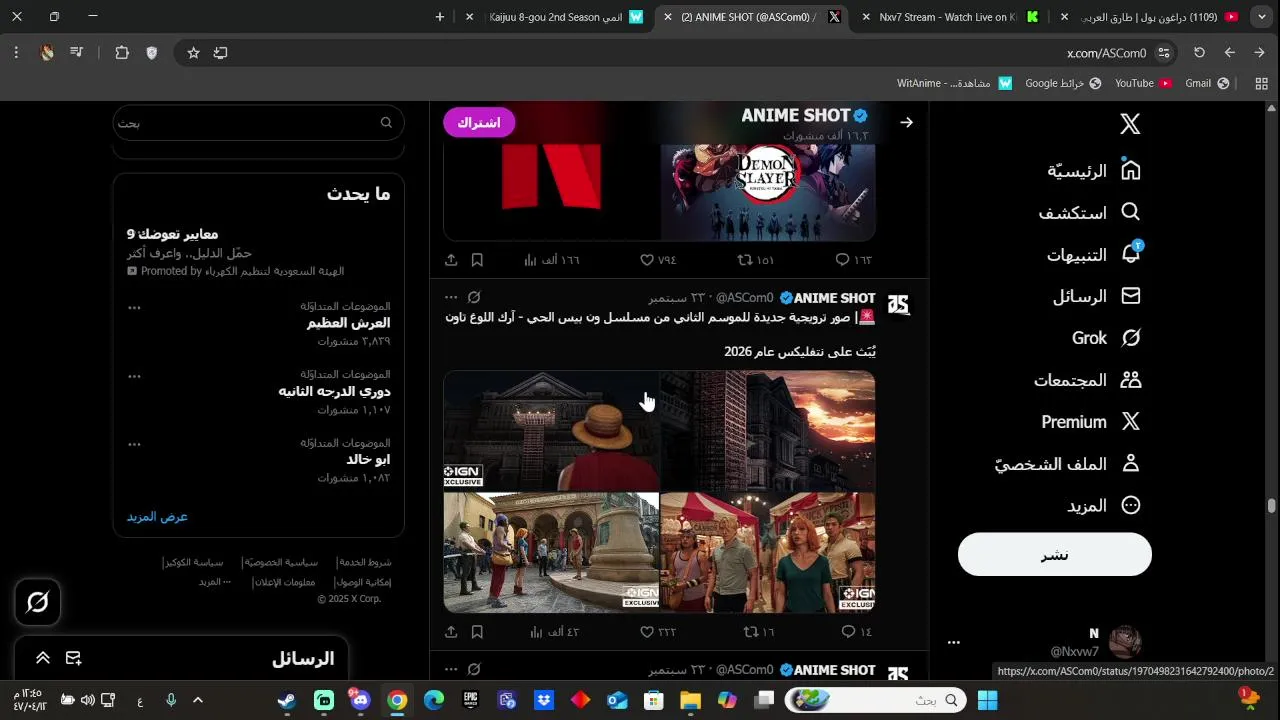Open the X logo home icon

click(x=1130, y=124)
